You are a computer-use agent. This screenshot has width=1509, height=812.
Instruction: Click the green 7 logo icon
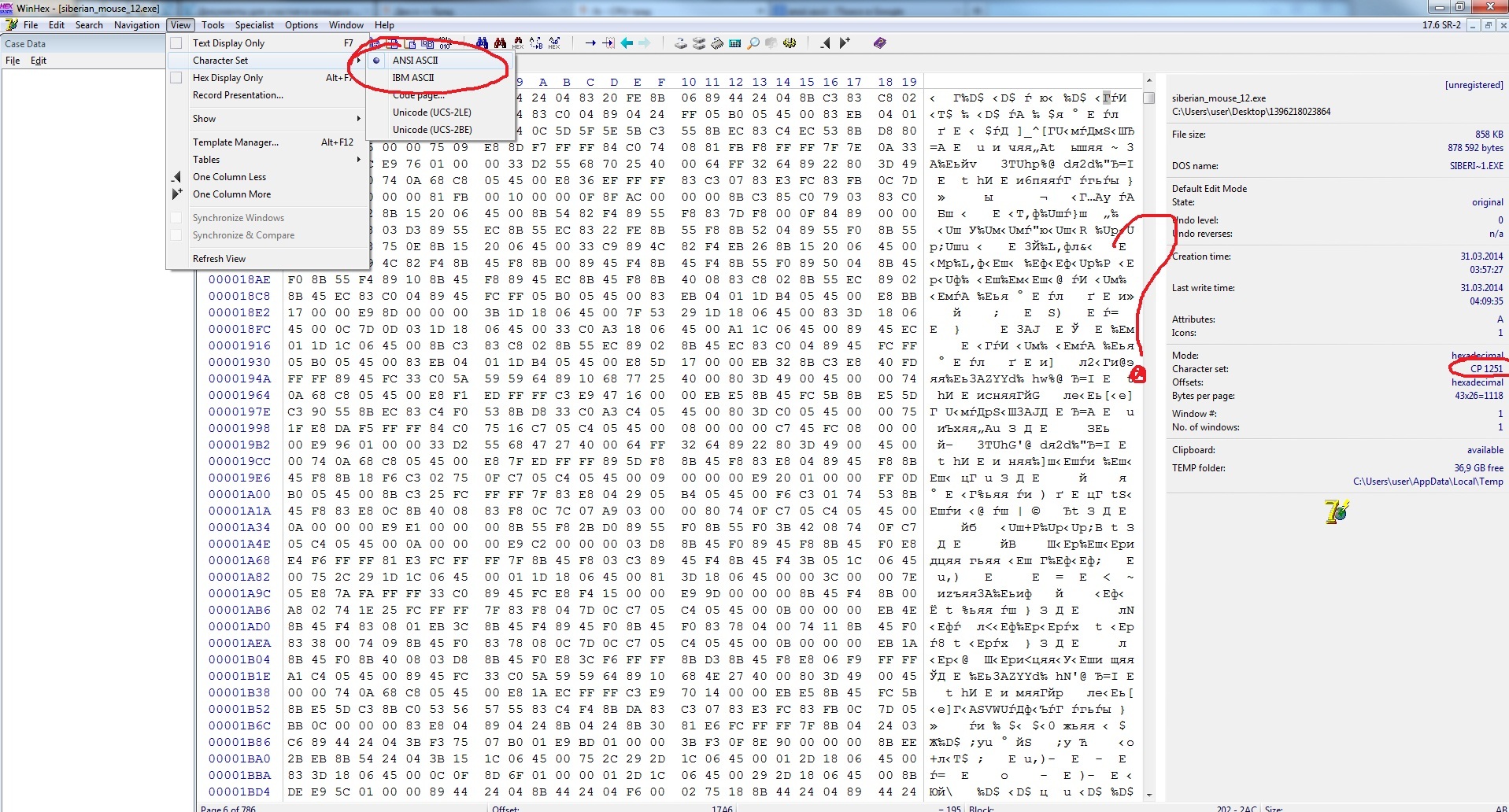[x=1337, y=512]
